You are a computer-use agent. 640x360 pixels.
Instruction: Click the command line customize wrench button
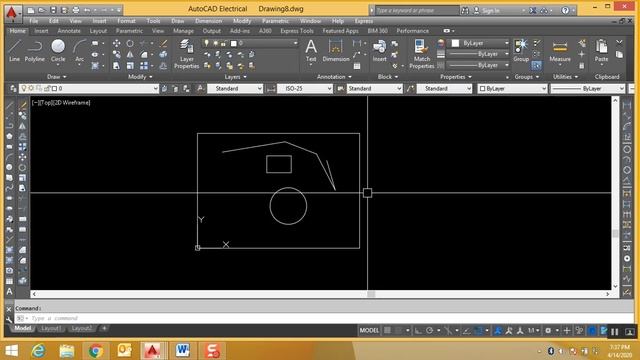click(9, 319)
